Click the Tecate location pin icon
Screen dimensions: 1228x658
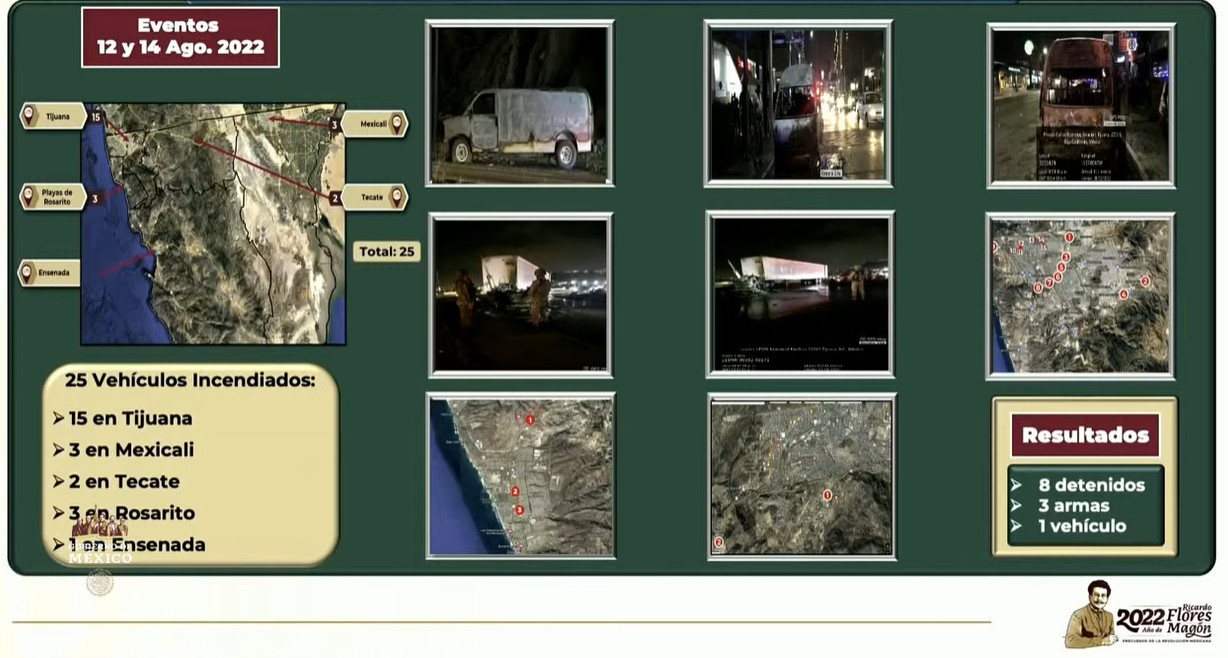tap(397, 197)
